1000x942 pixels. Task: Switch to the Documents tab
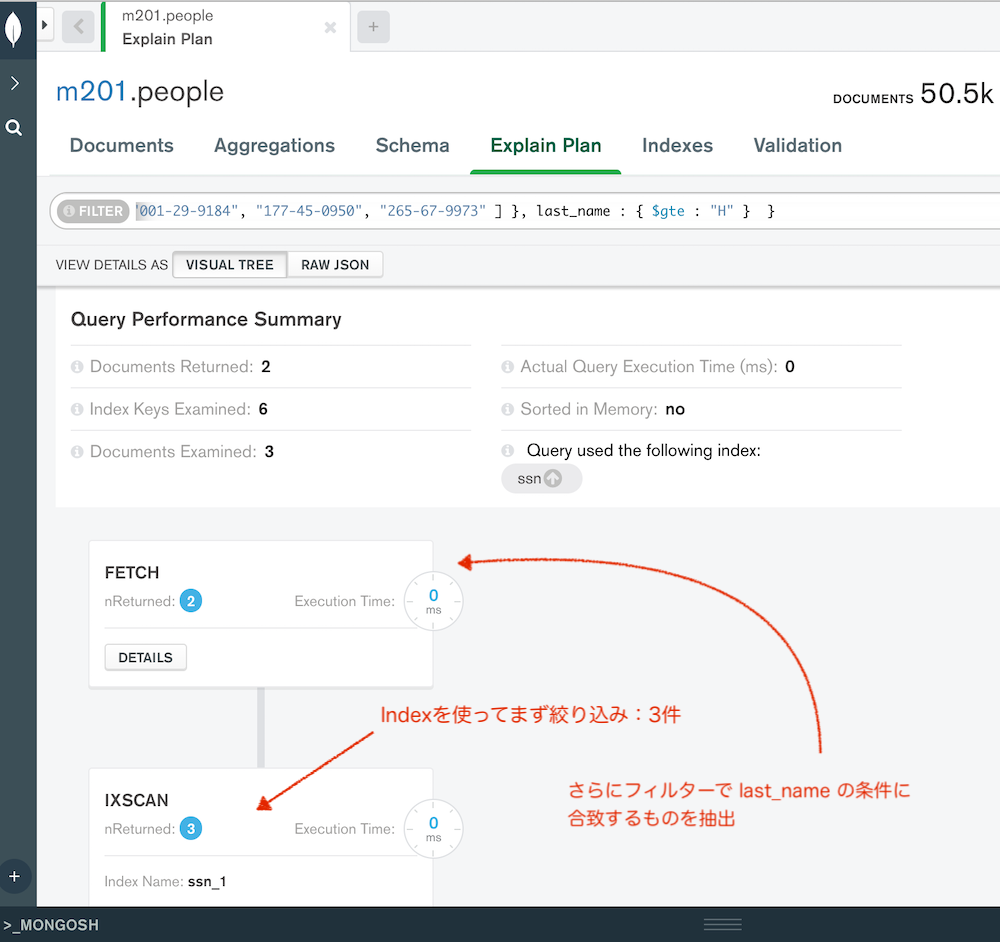click(x=121, y=145)
